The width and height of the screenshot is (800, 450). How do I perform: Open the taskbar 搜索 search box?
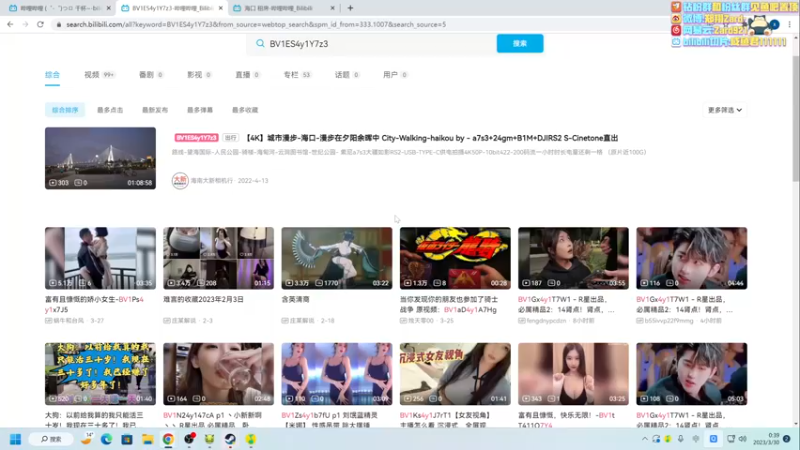click(x=51, y=439)
